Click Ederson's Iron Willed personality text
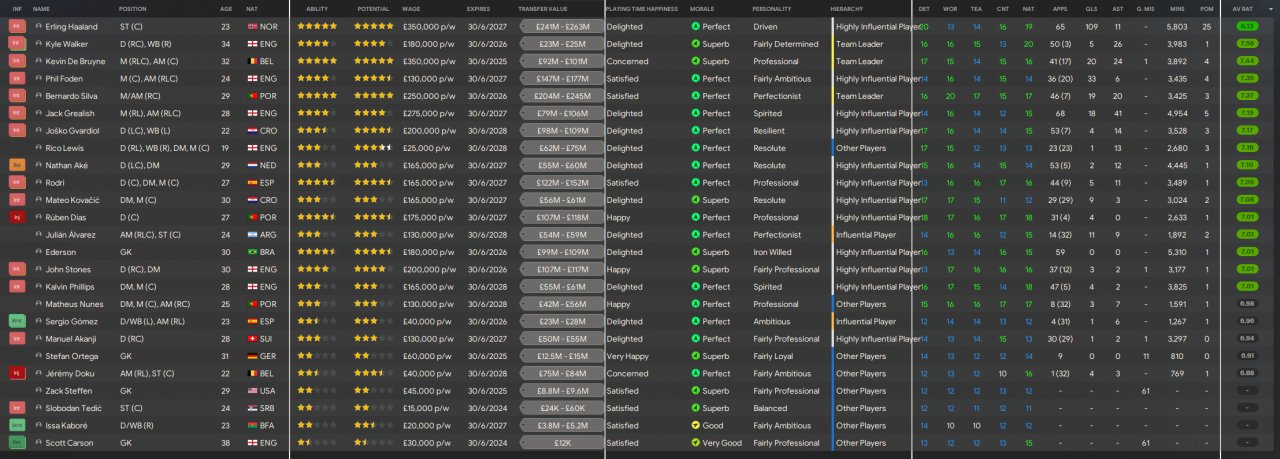1280x459 pixels. [772, 252]
